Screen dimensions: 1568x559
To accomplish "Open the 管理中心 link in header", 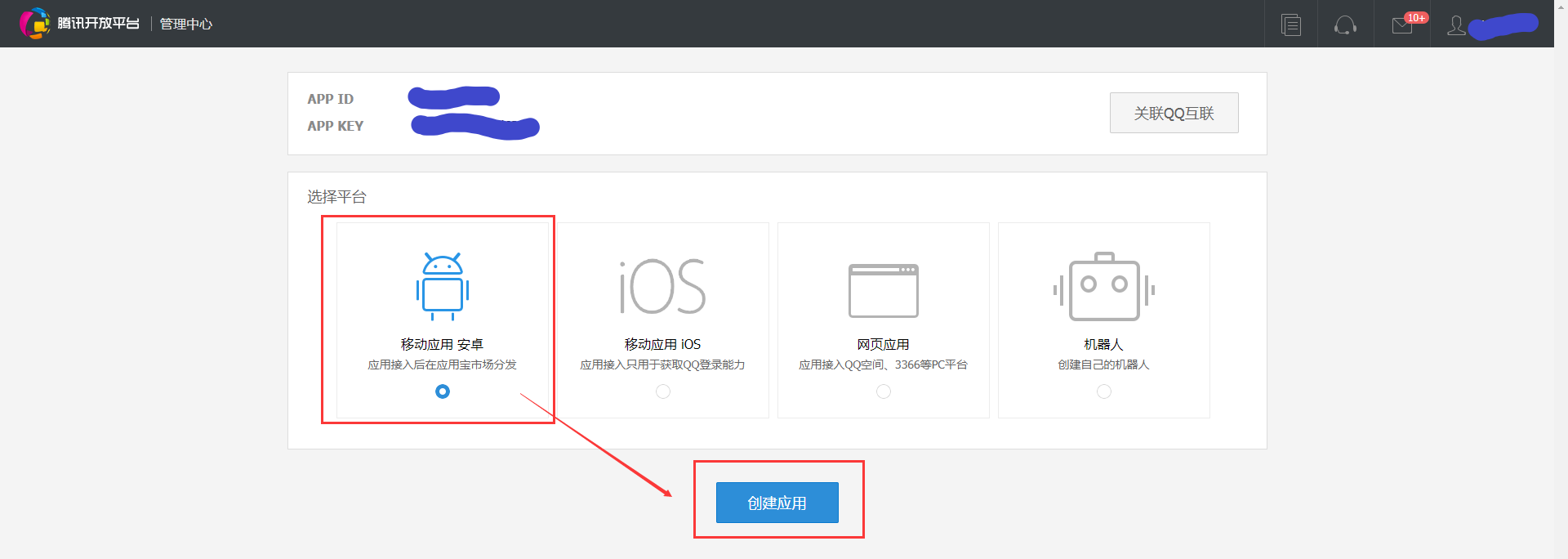I will (x=185, y=24).
